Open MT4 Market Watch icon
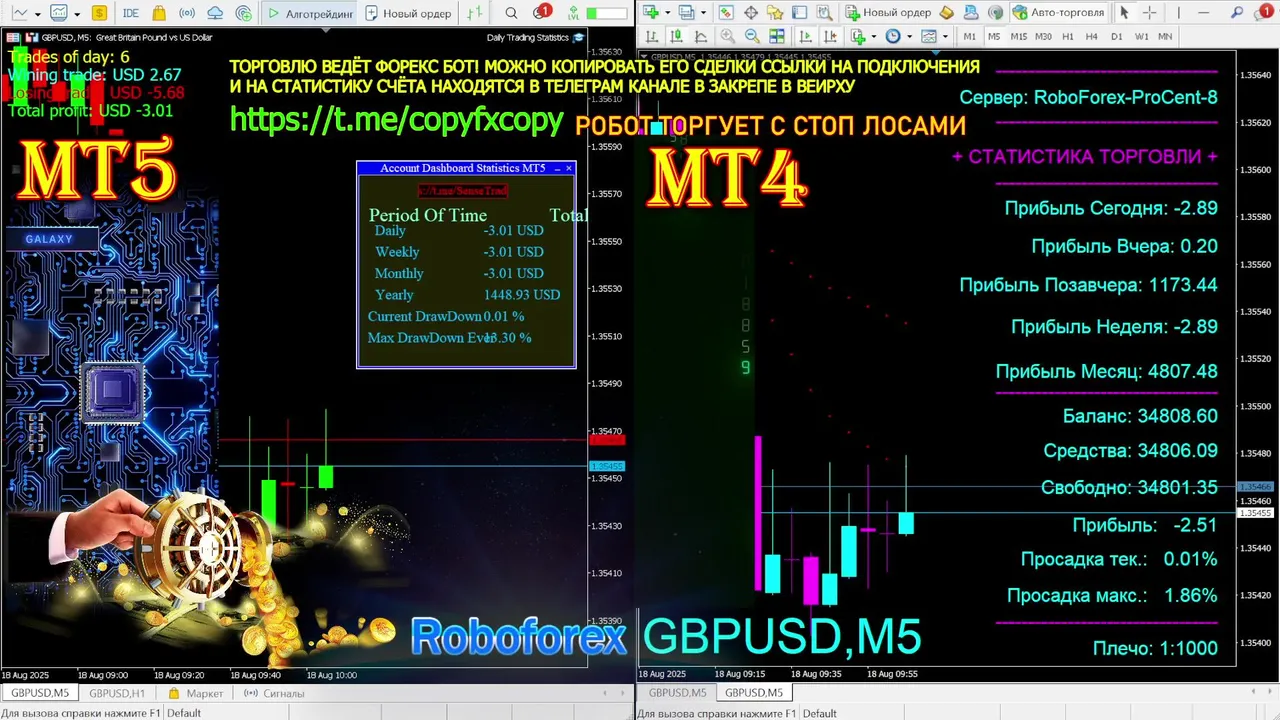The height and width of the screenshot is (720, 1280). click(x=726, y=13)
